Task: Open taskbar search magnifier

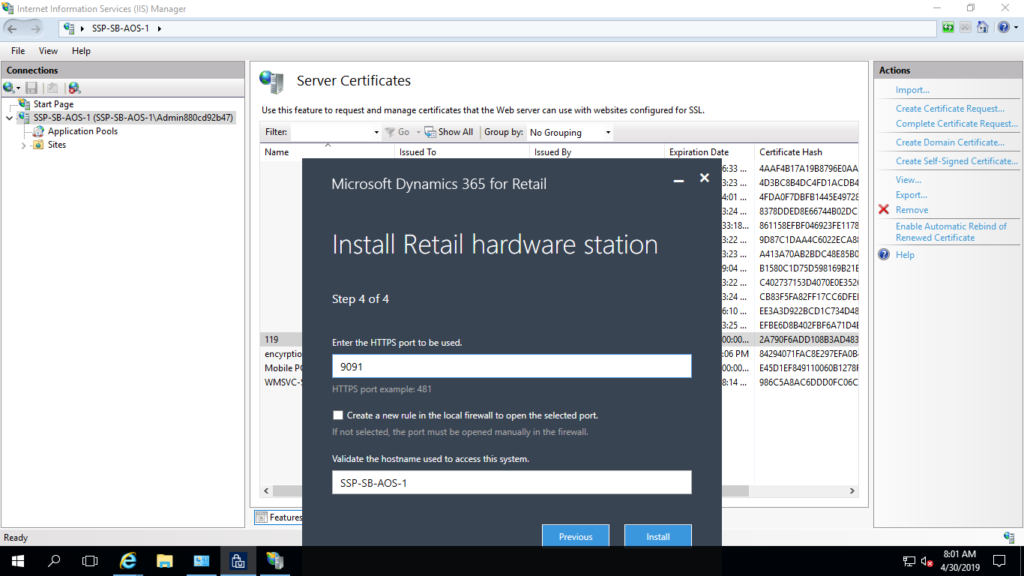Action: coord(54,561)
